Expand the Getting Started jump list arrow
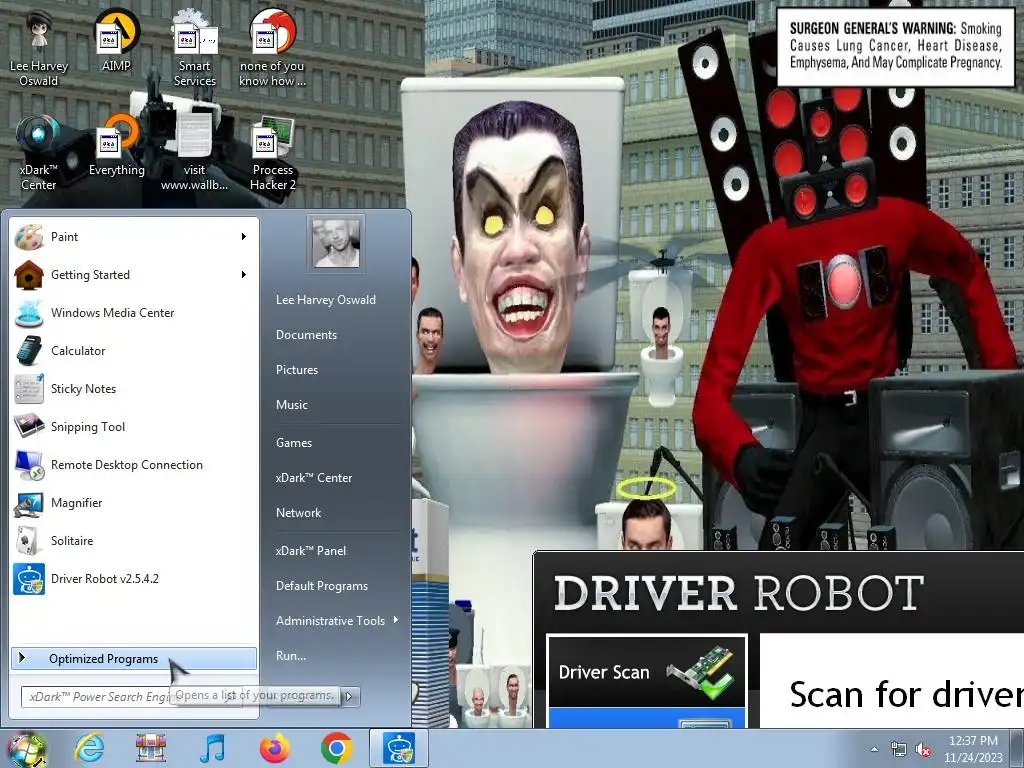Image resolution: width=1024 pixels, height=768 pixels. [x=244, y=275]
